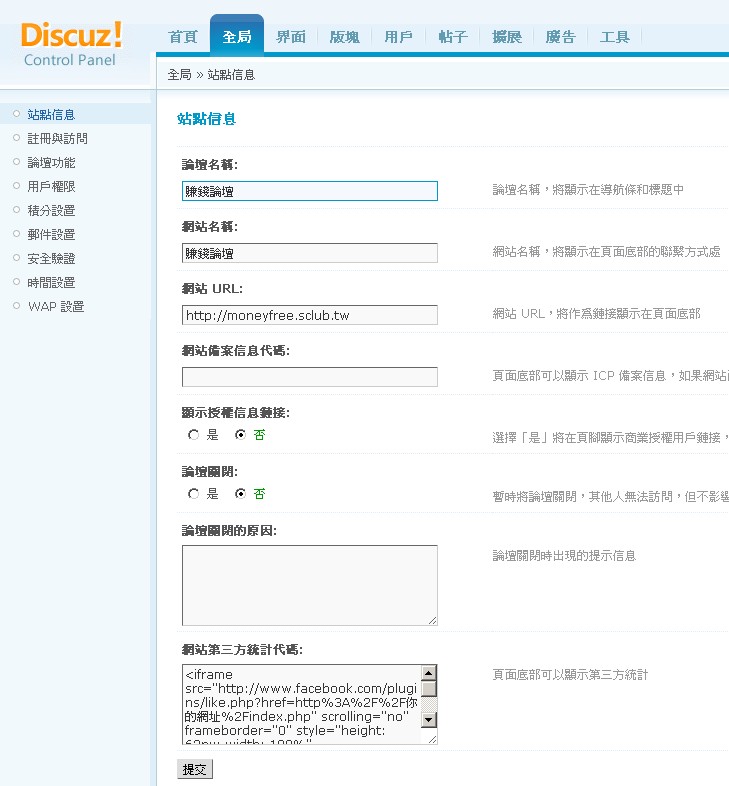Select 註冊與訪問 in the sidebar
Image resolution: width=729 pixels, height=786 pixels.
57,139
